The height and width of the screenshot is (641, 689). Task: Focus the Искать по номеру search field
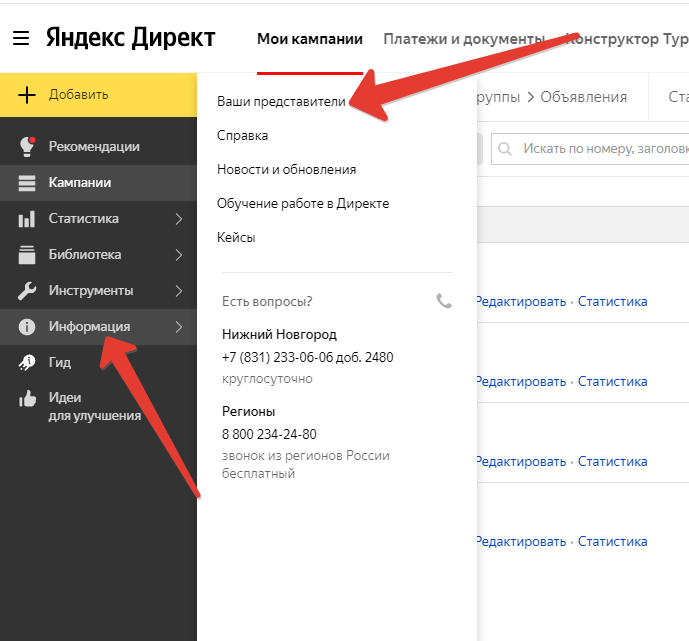(590, 149)
